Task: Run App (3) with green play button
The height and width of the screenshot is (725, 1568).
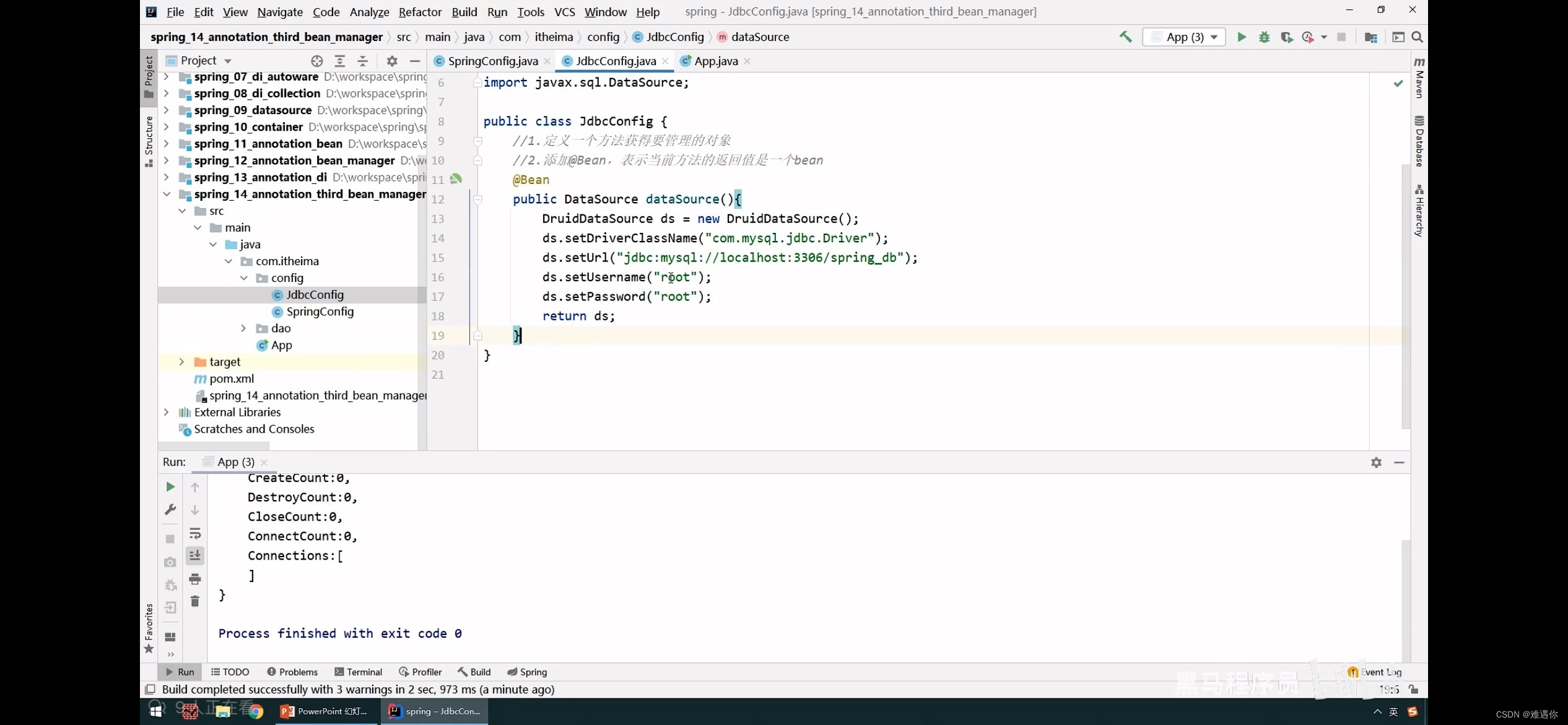Action: [x=1242, y=37]
